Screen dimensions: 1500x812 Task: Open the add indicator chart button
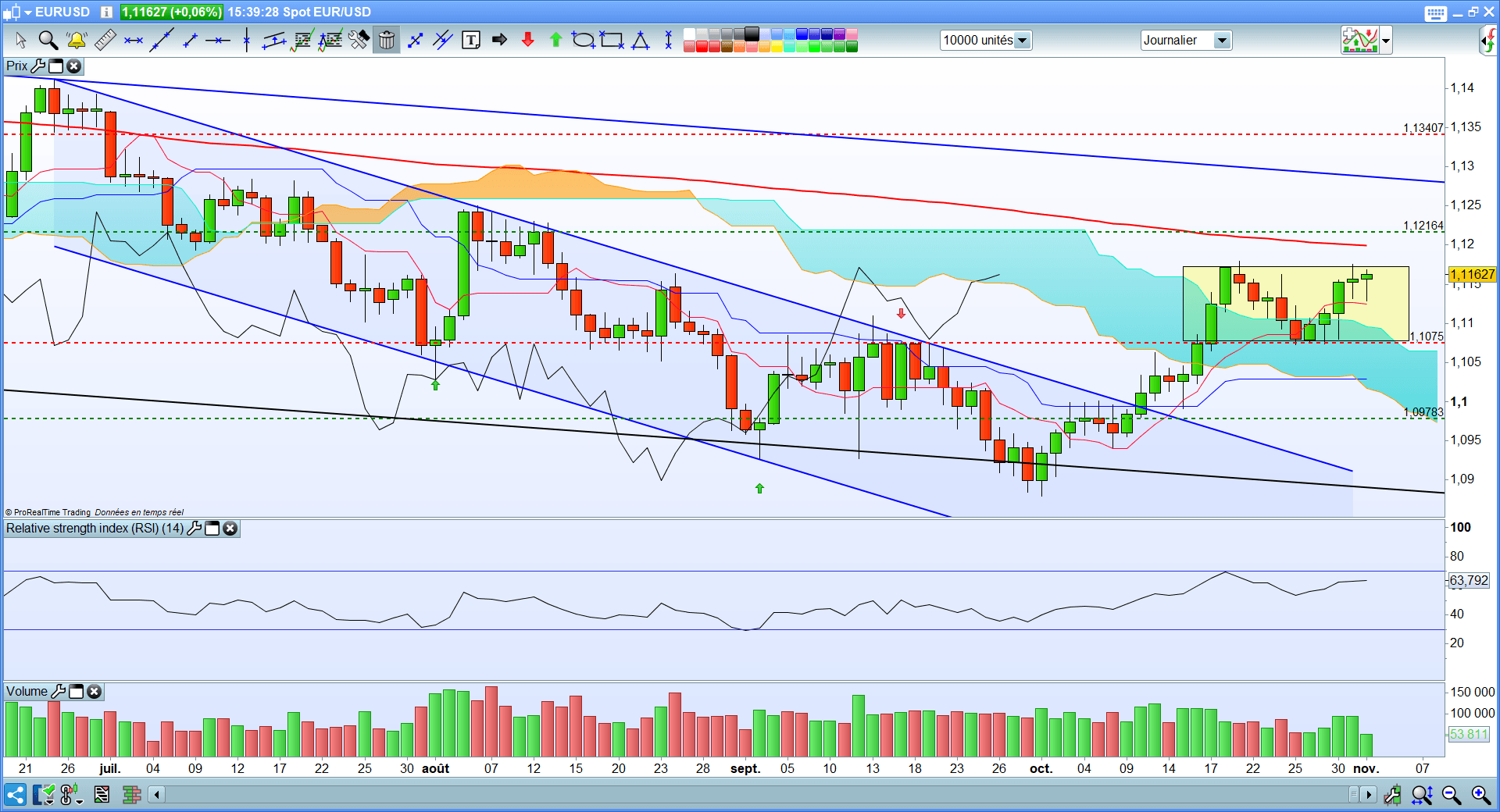(x=1359, y=40)
